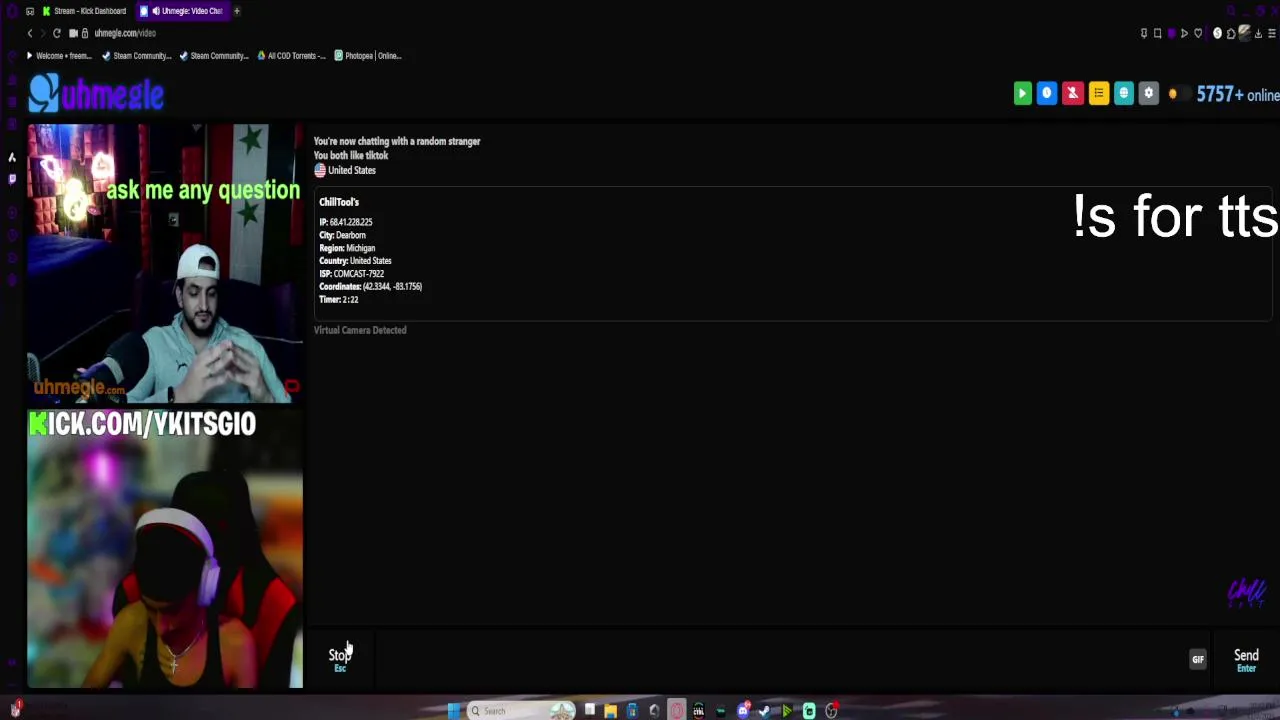Click the 5757+ online counter

tap(1238, 95)
